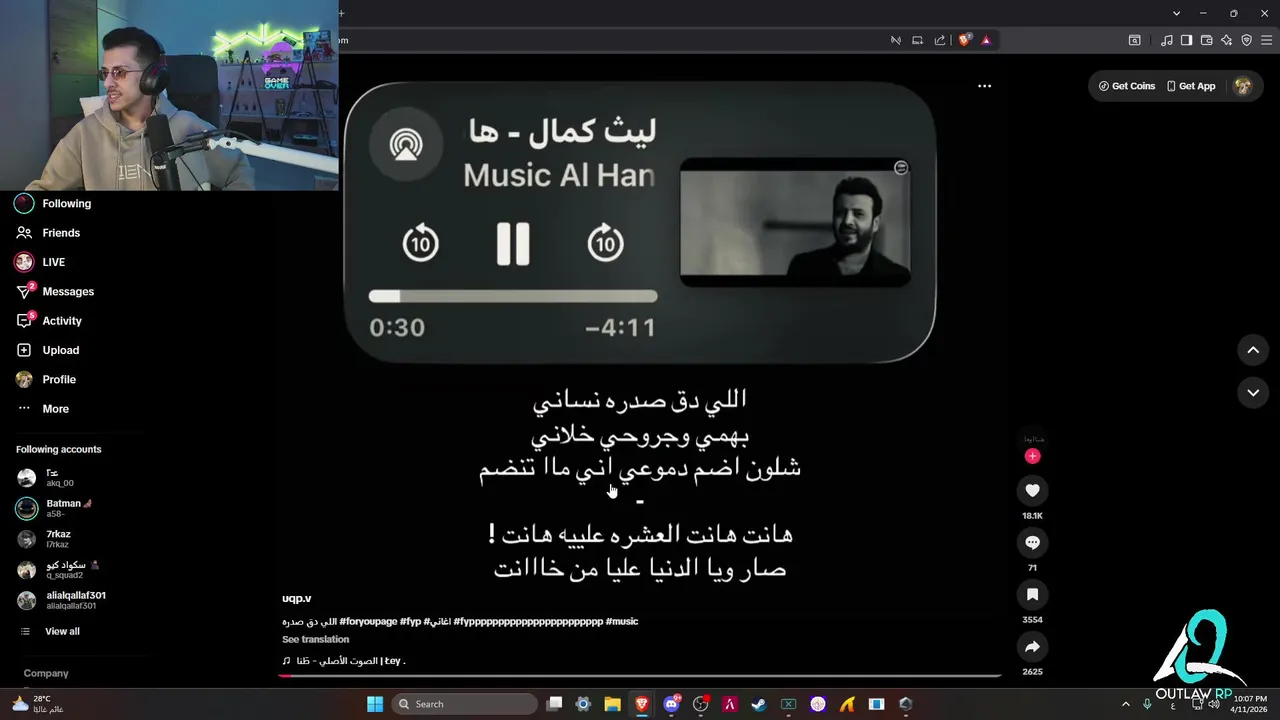Open the Upload page

(47, 350)
